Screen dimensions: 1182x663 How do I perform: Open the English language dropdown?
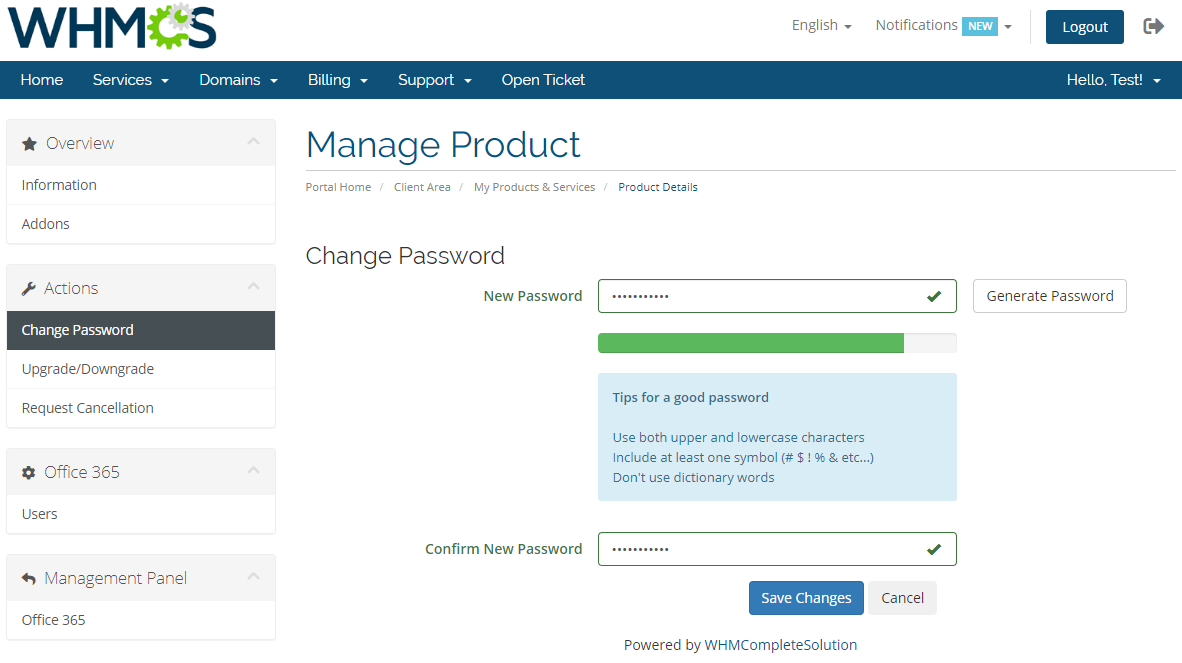[821, 24]
